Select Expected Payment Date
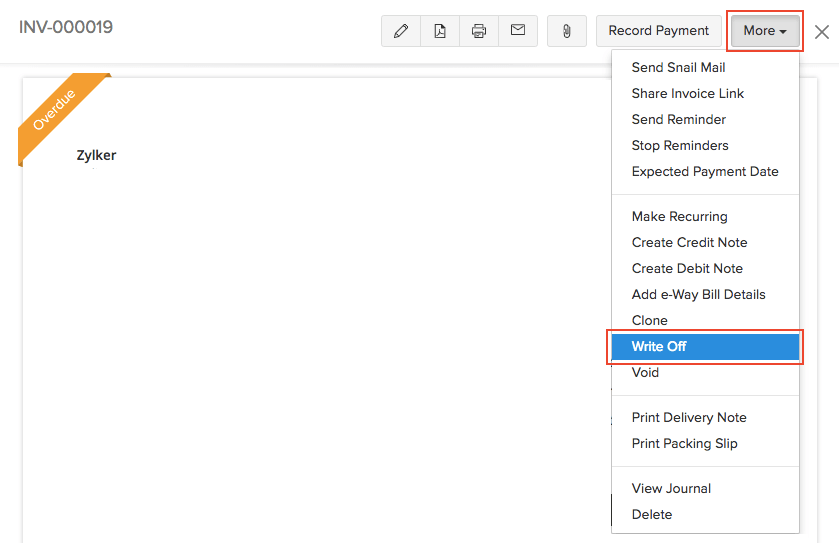The height and width of the screenshot is (543, 839). [705, 172]
